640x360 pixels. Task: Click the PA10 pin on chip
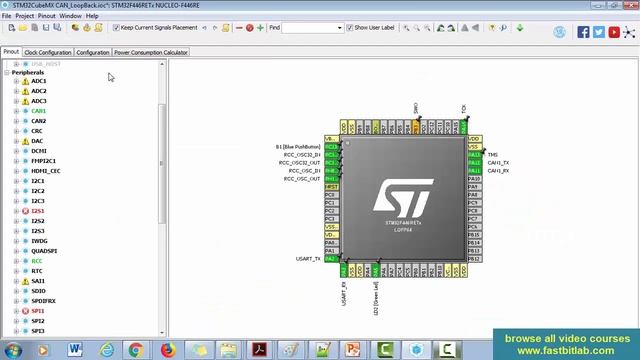pyautogui.click(x=474, y=179)
